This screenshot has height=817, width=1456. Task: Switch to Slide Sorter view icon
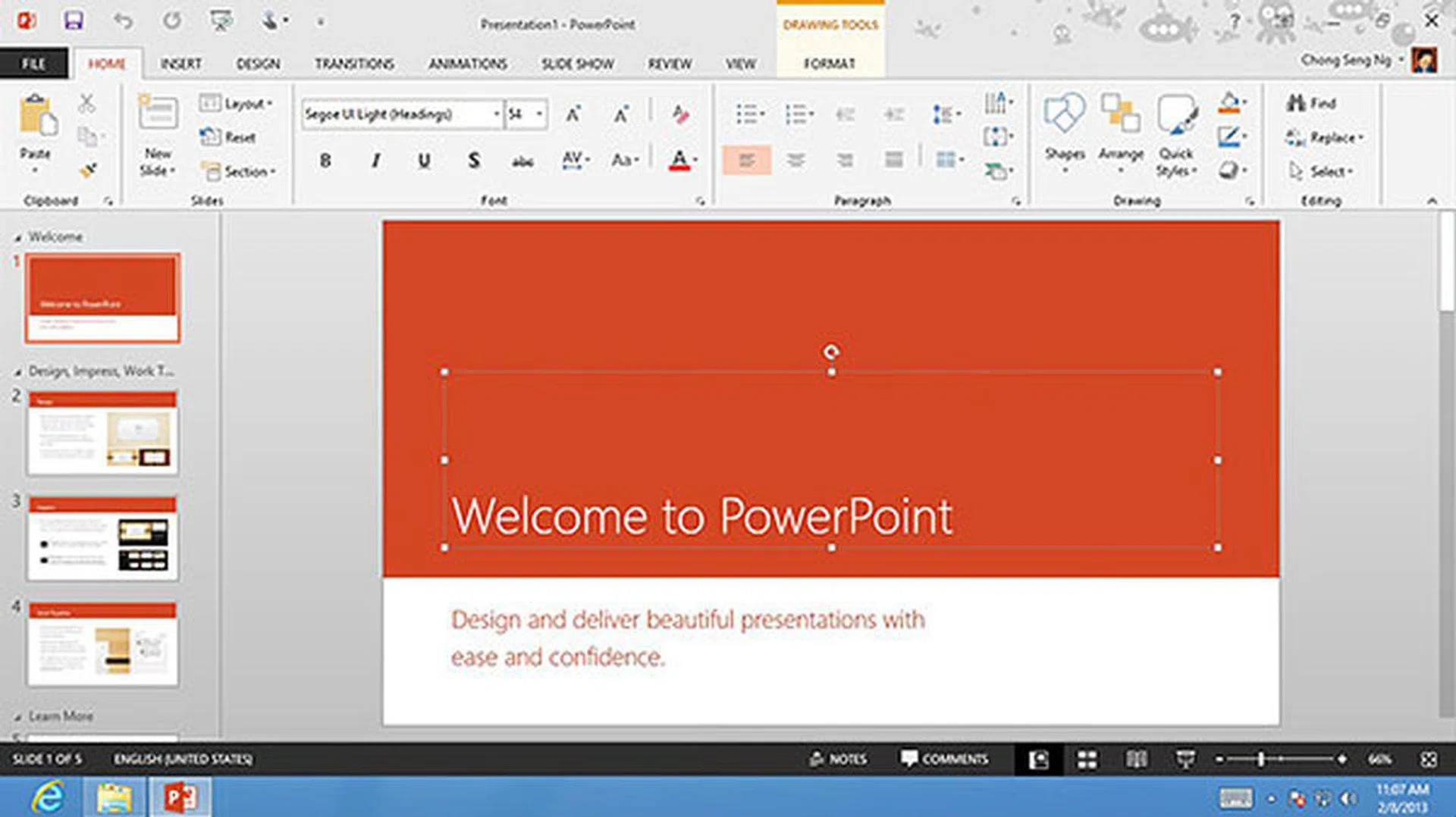pyautogui.click(x=1087, y=759)
